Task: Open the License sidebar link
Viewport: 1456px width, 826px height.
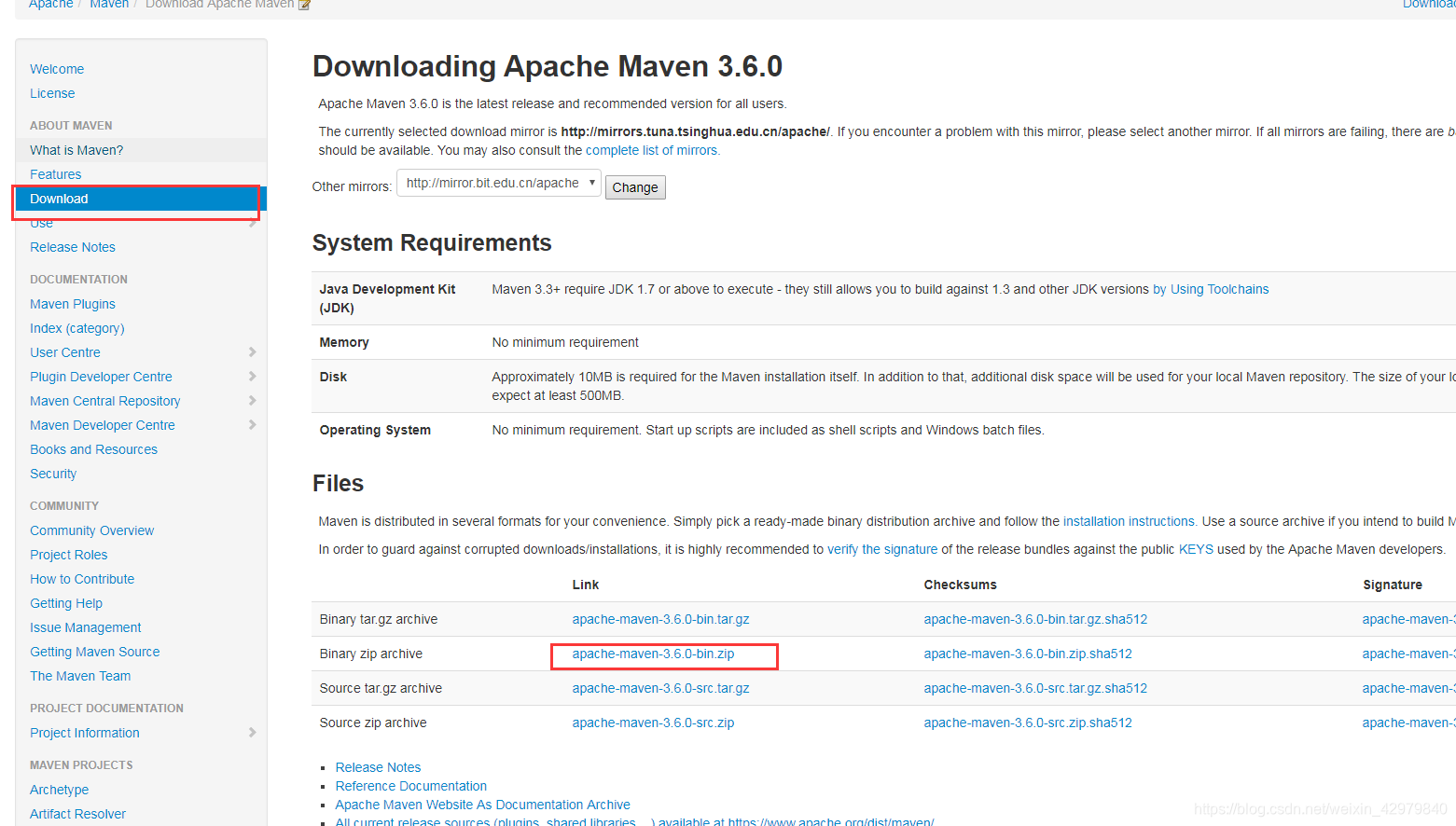Action: tap(52, 93)
